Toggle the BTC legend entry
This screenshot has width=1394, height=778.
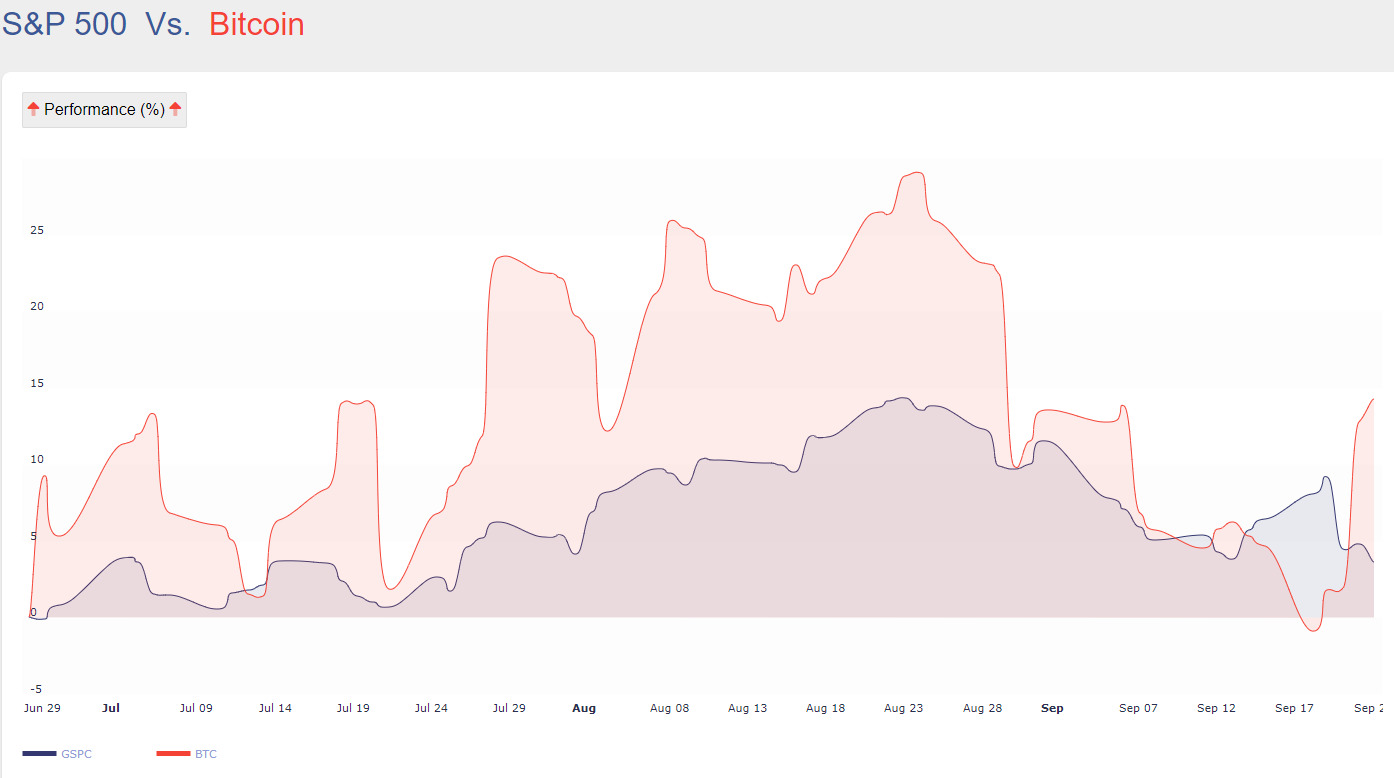[x=187, y=754]
